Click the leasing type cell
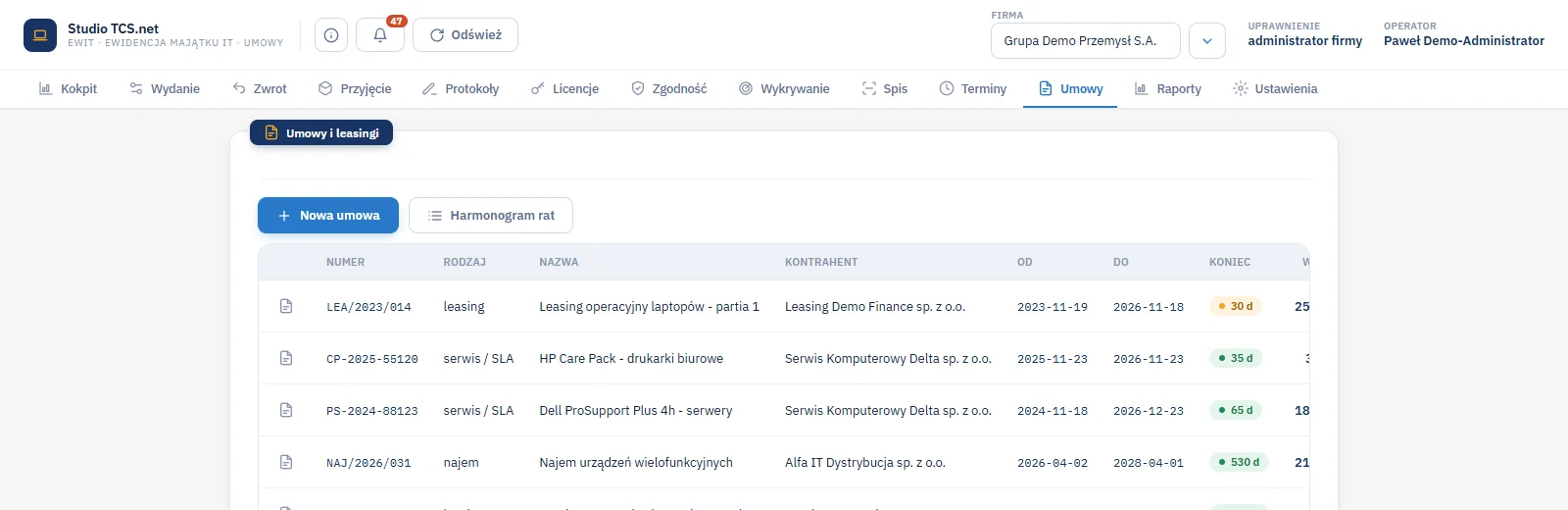 [x=464, y=306]
